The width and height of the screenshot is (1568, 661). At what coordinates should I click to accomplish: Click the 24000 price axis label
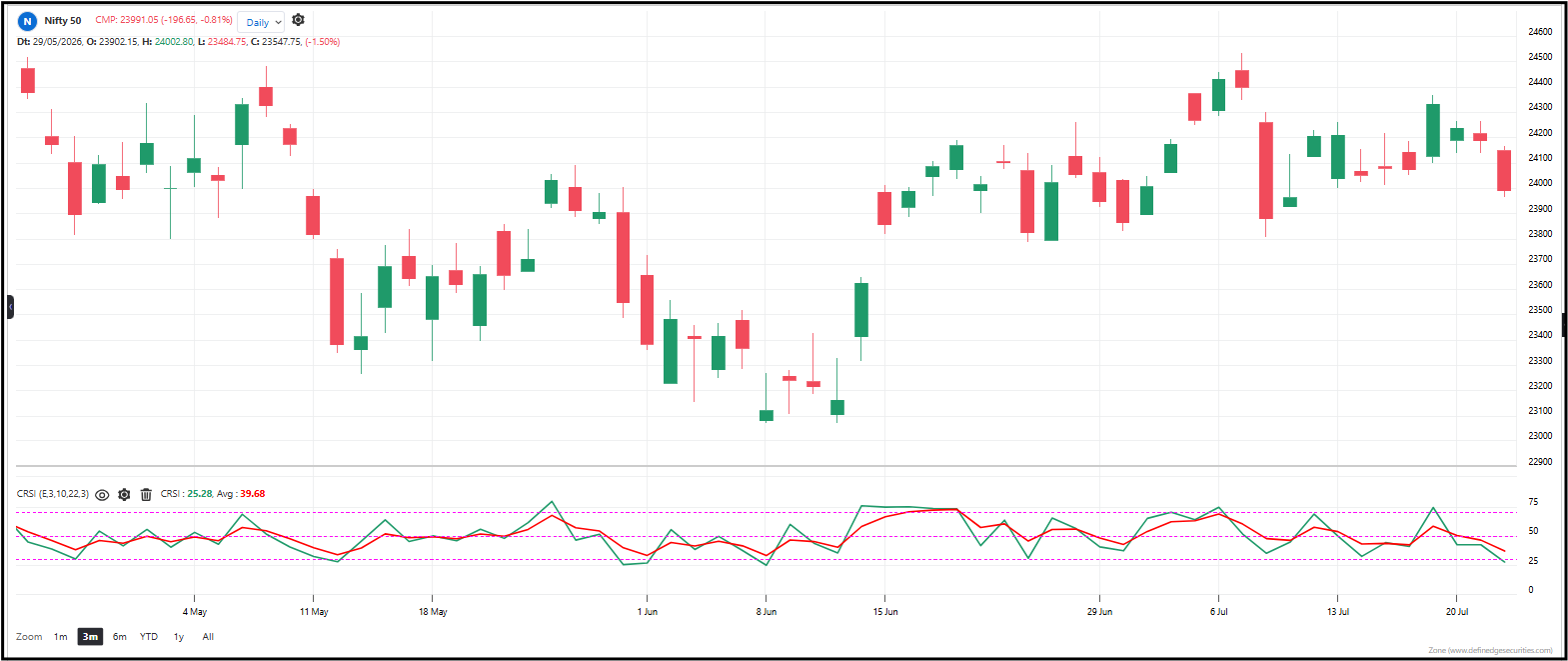(x=1540, y=183)
